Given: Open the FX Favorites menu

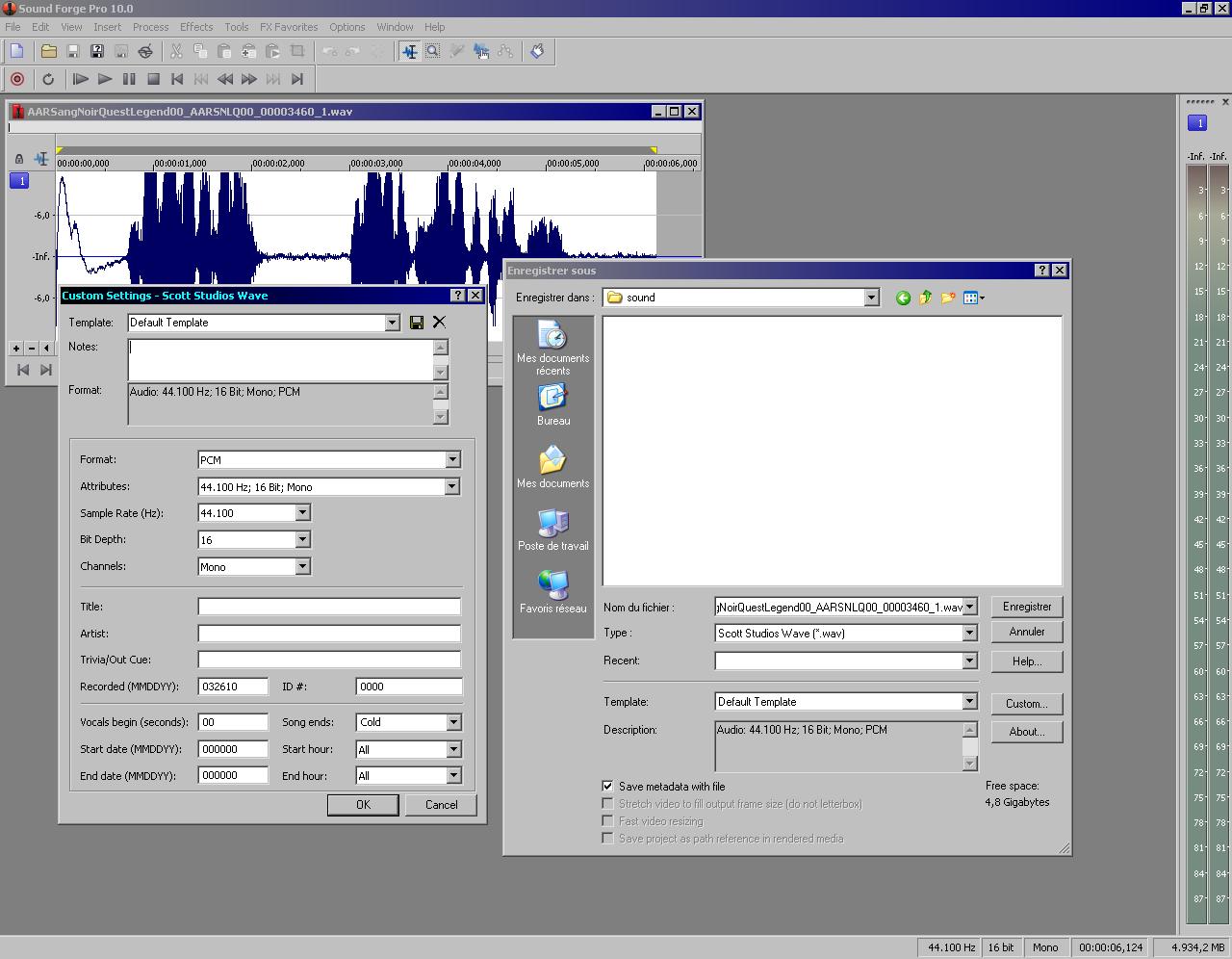Looking at the screenshot, I should [x=289, y=27].
